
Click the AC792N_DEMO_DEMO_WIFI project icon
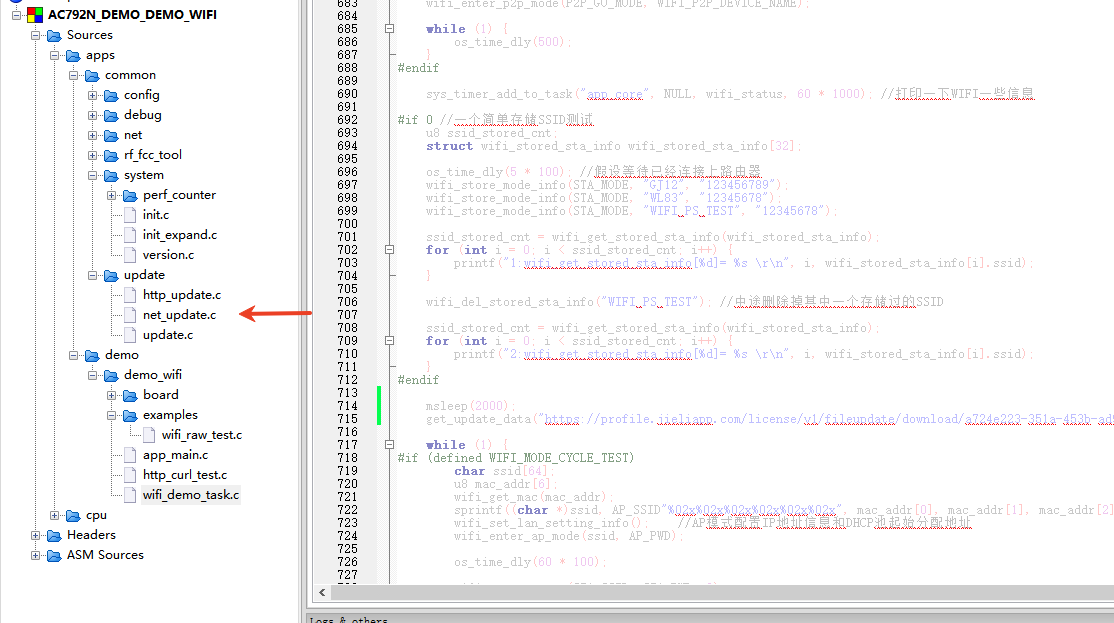(35, 14)
